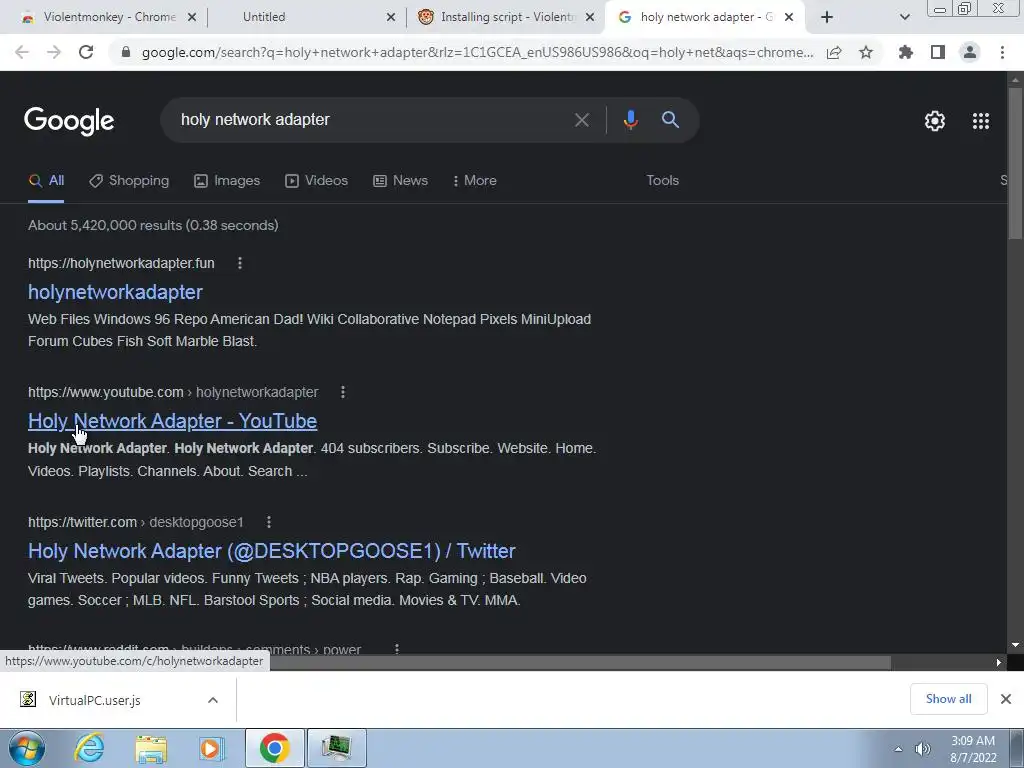Share this page from the address bar
Screen dimensions: 1024x768
click(834, 52)
